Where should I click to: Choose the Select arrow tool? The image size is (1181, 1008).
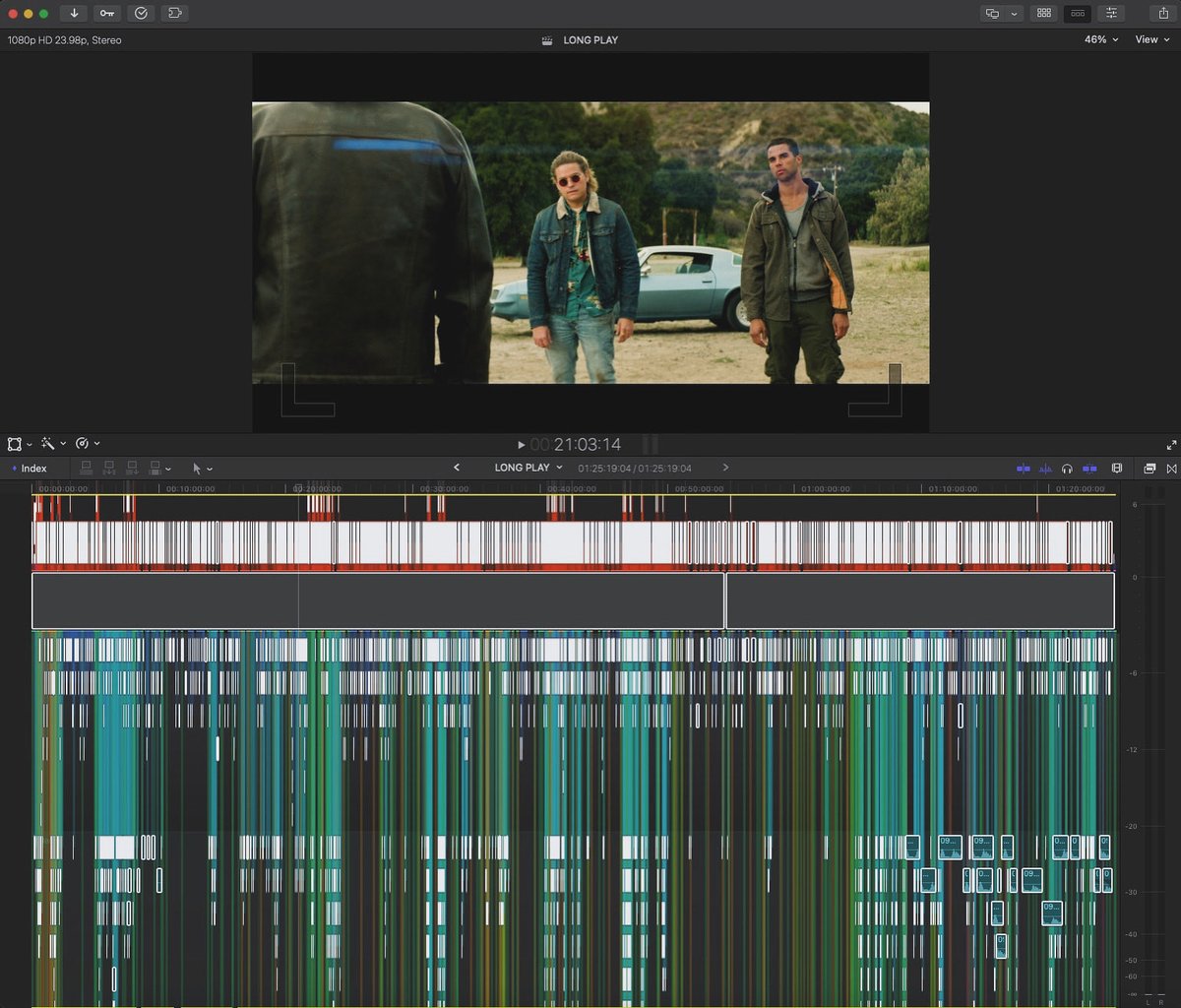197,469
